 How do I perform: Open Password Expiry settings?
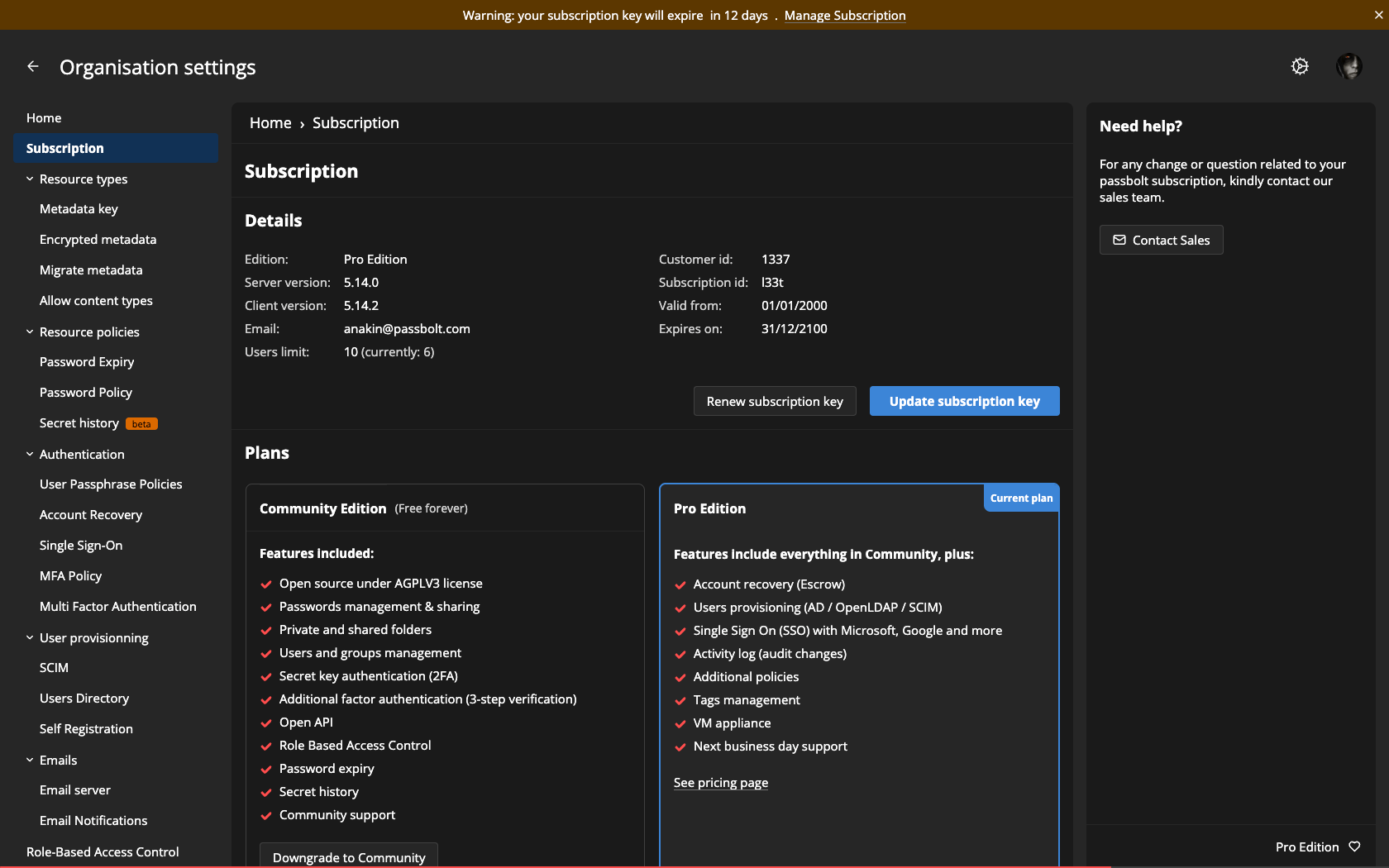[x=87, y=362]
